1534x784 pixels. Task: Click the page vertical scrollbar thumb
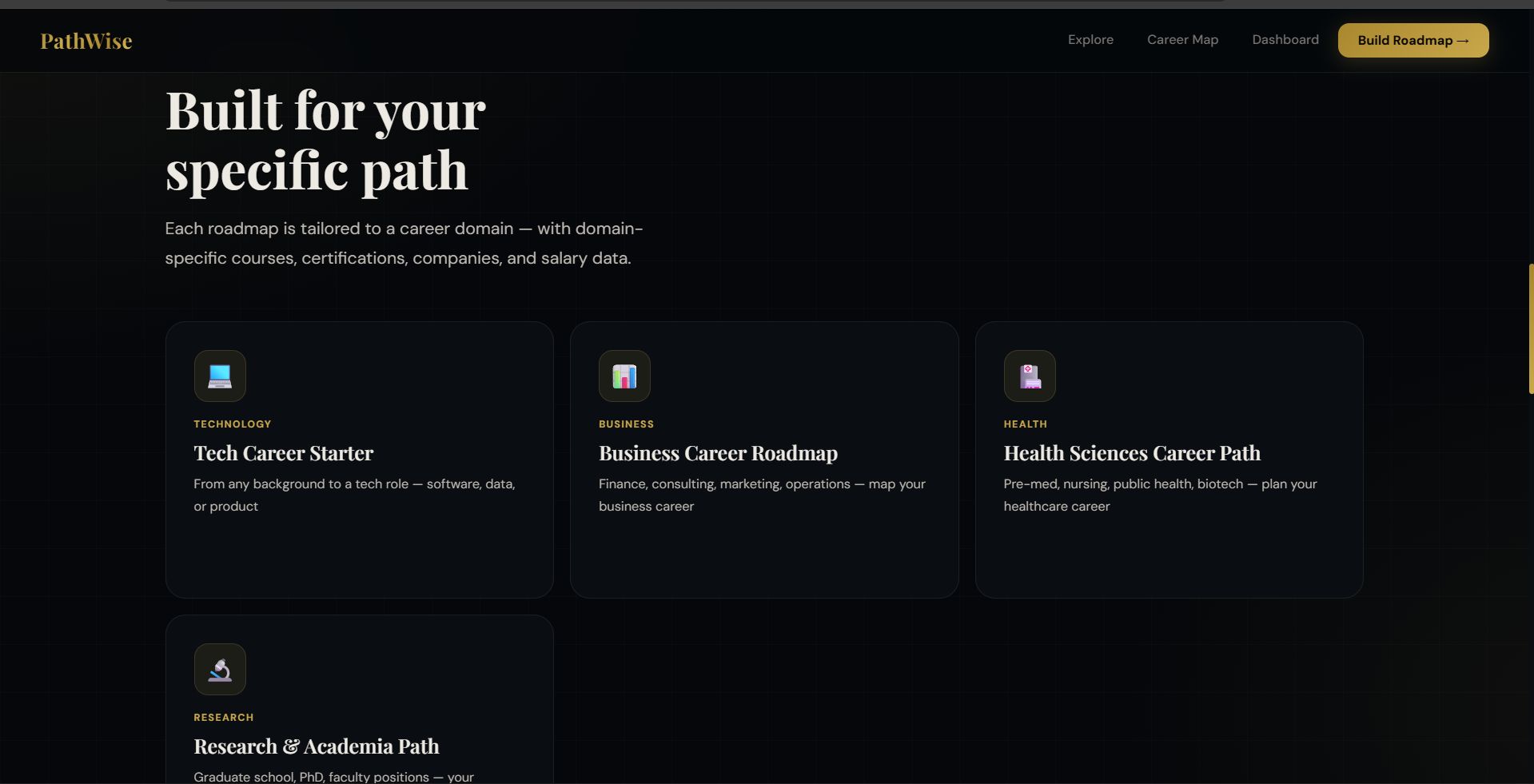(1530, 328)
